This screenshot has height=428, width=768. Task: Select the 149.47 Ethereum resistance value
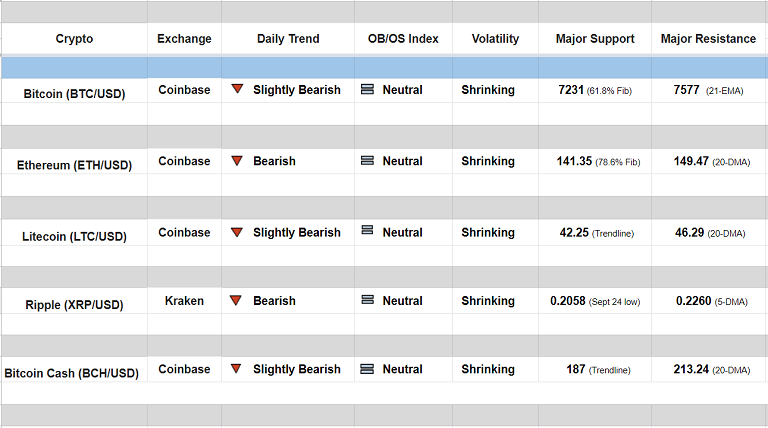[692, 161]
